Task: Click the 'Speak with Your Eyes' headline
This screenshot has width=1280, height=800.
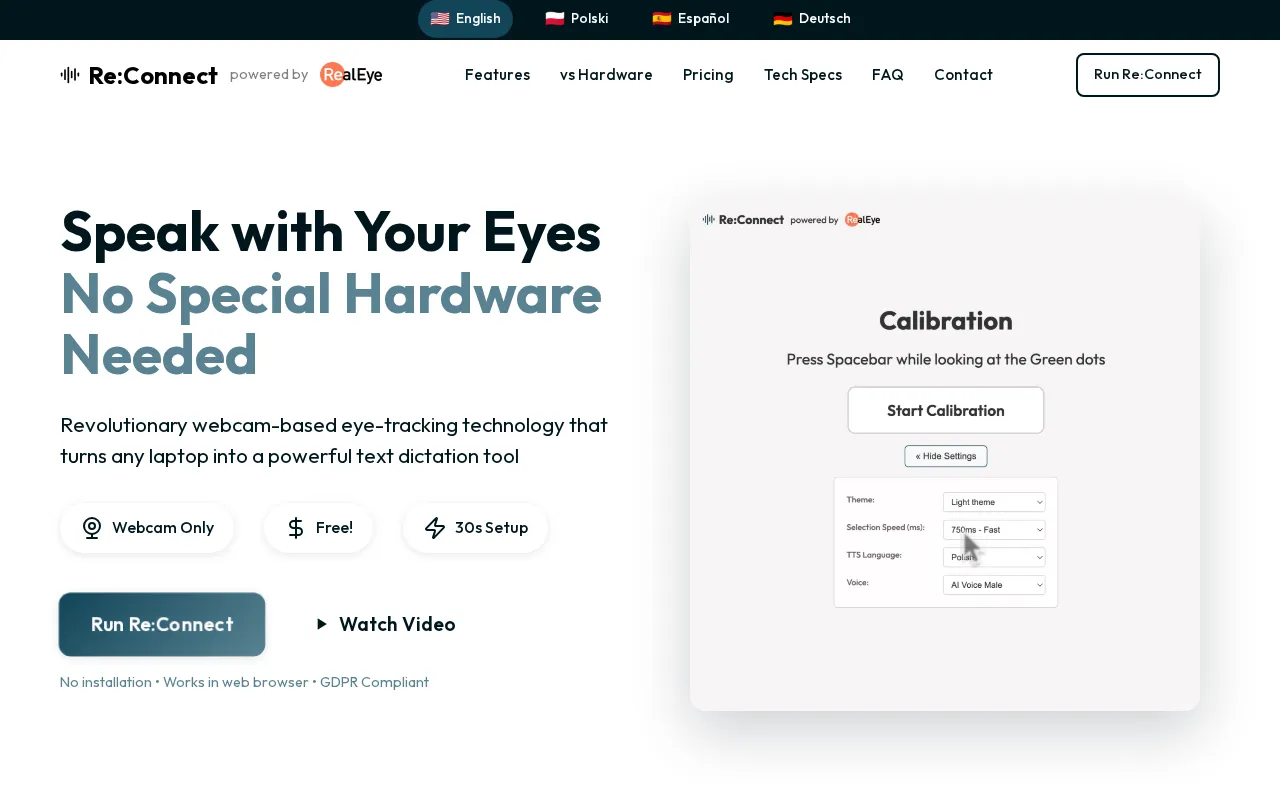Action: click(x=331, y=231)
